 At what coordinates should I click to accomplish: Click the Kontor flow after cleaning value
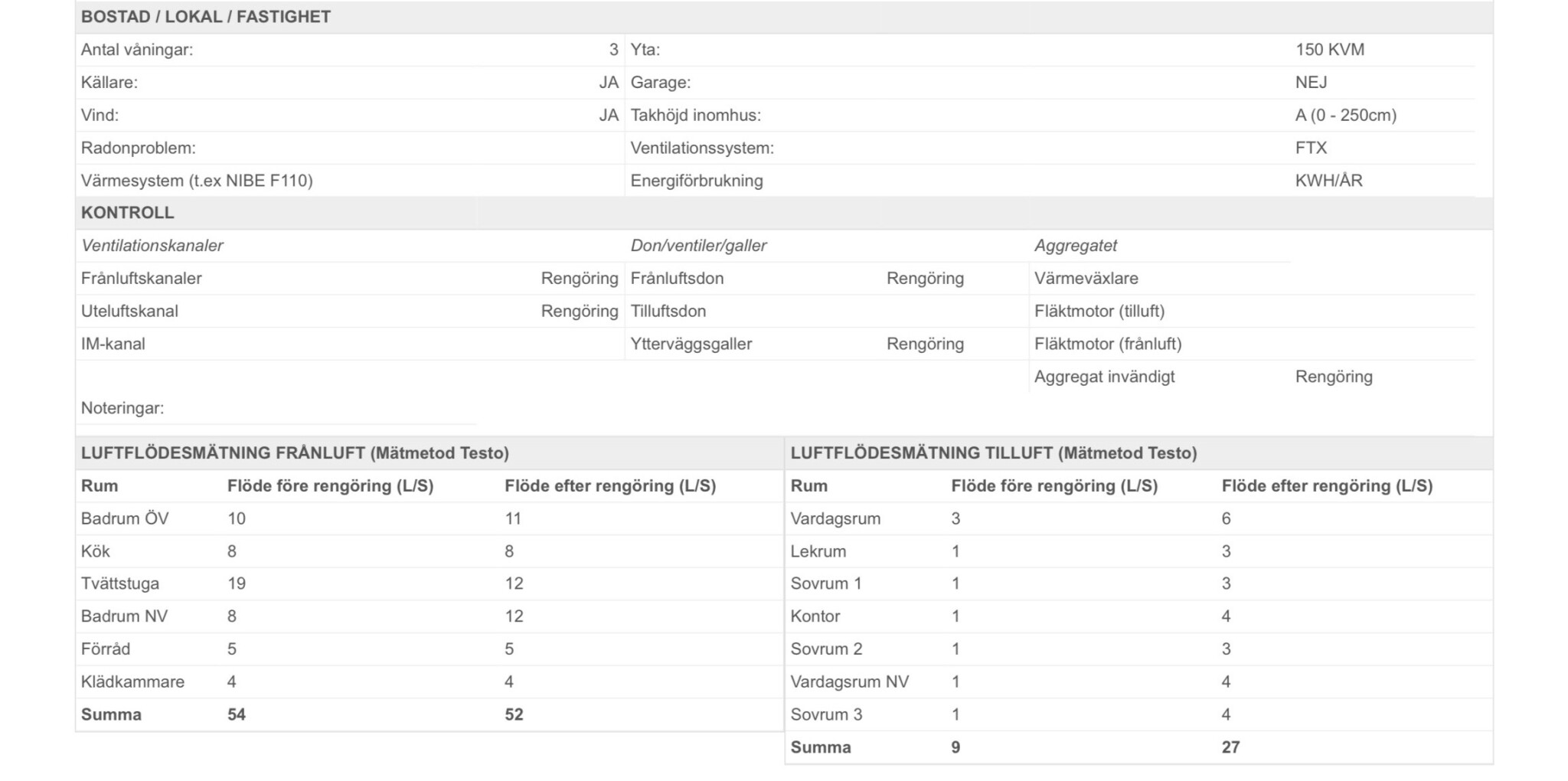(x=1226, y=616)
